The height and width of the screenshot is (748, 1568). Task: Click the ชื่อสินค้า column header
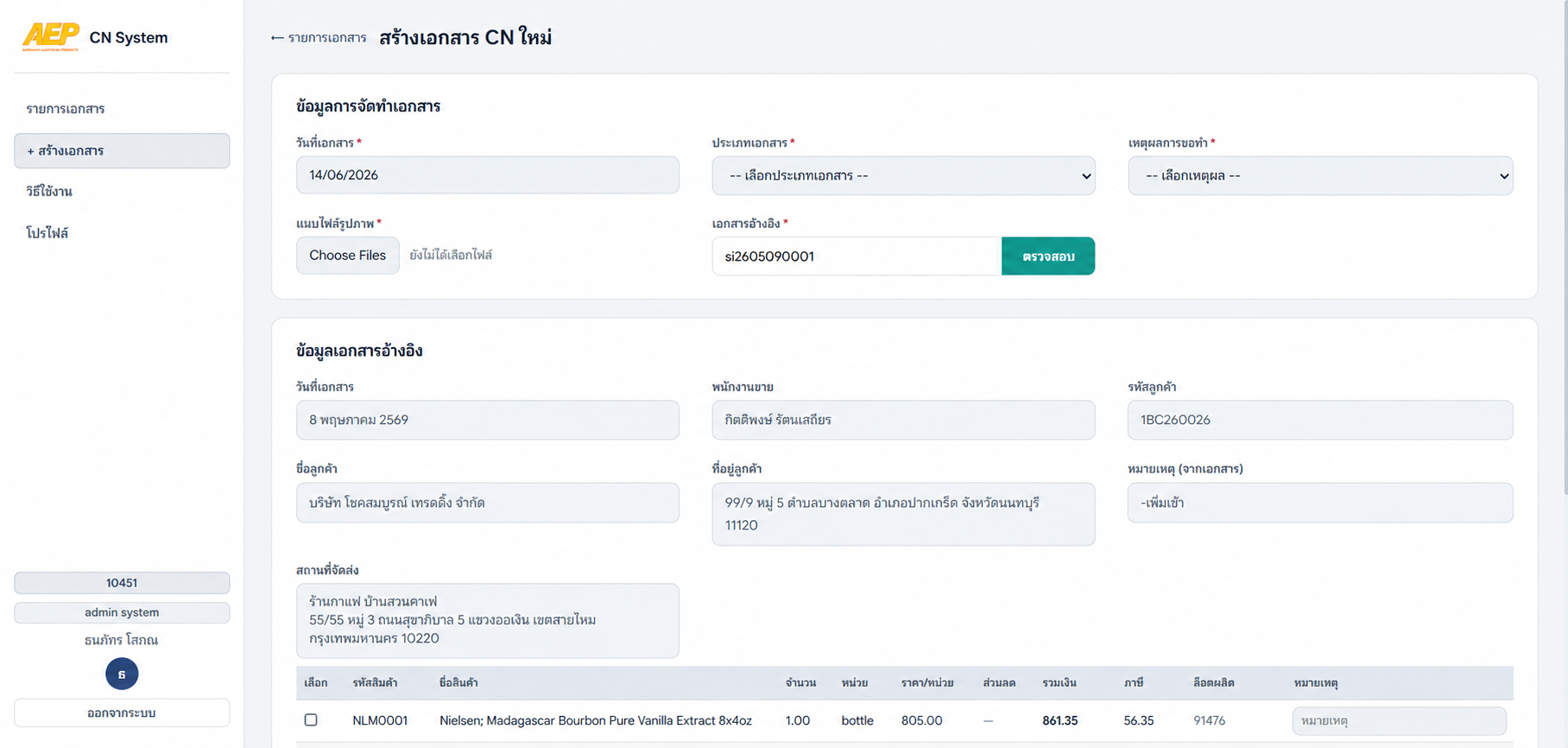point(458,682)
